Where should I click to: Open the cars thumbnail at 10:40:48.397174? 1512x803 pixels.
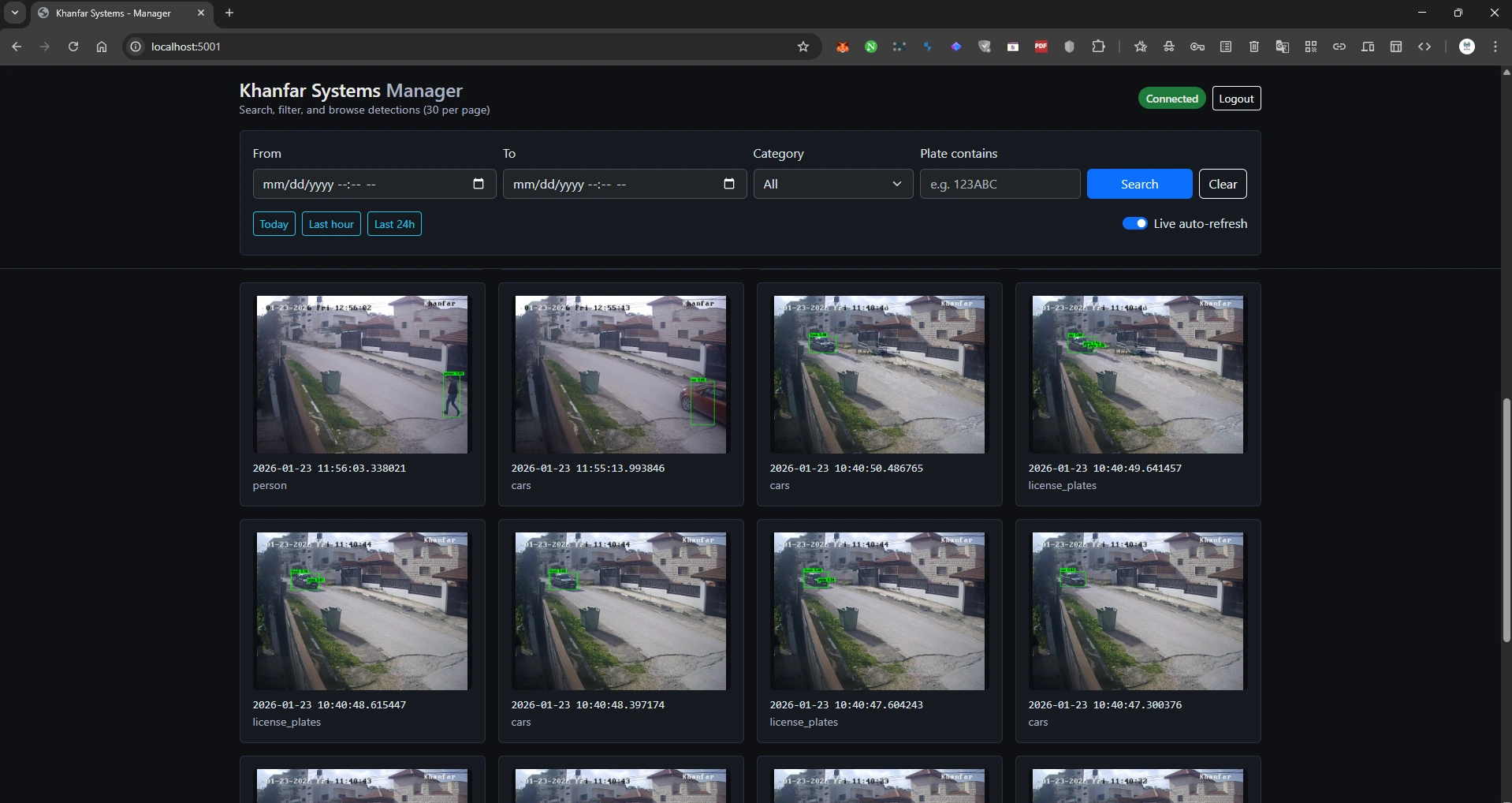click(620, 611)
